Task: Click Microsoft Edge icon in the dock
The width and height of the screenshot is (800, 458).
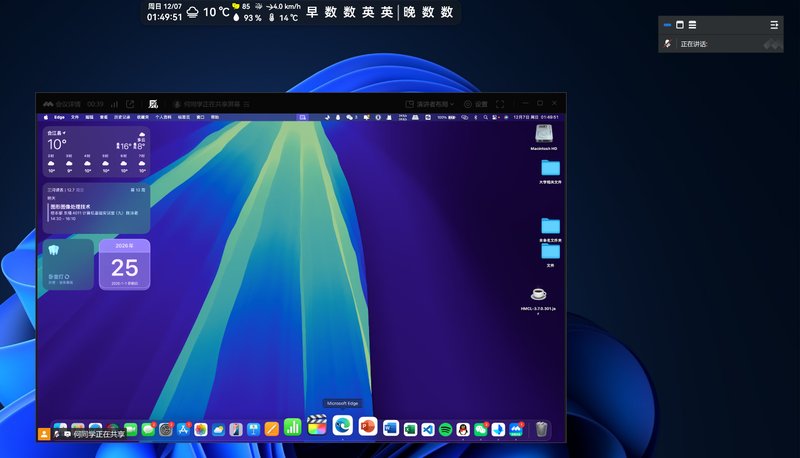Action: tap(342, 426)
